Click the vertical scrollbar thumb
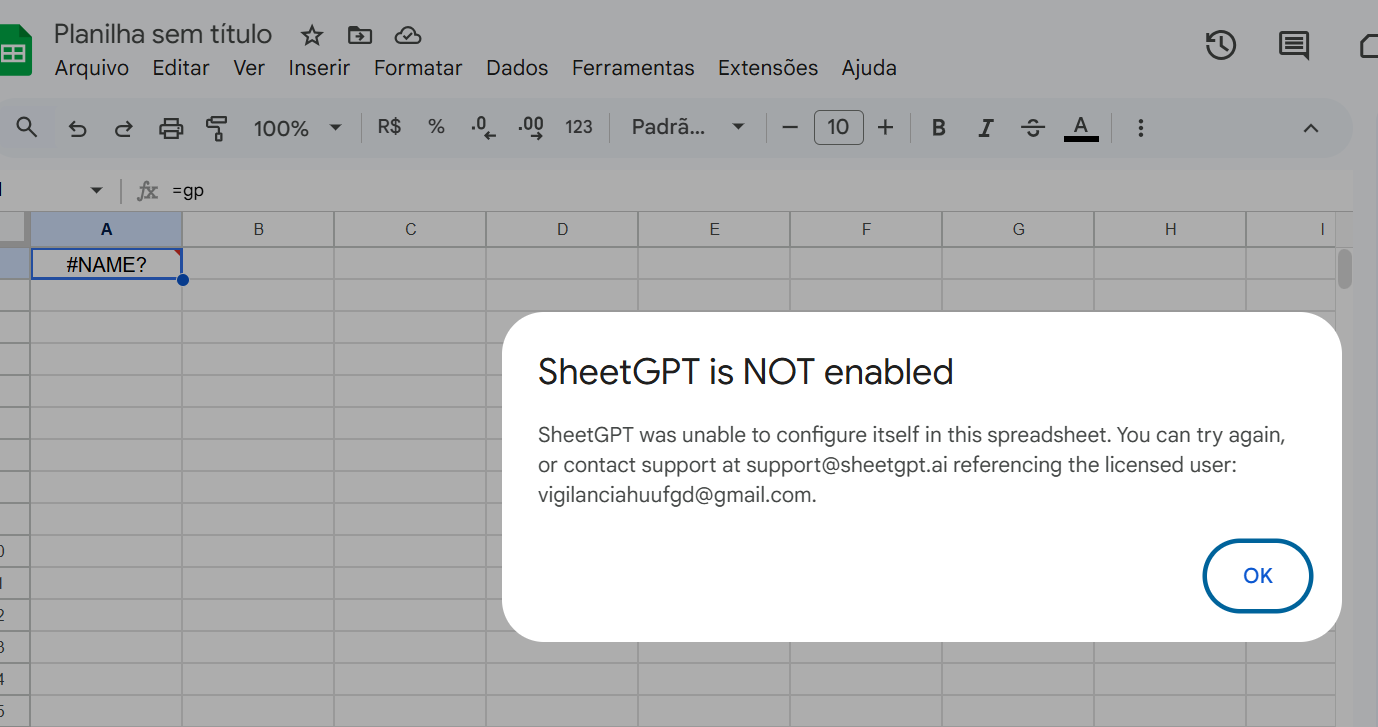The height and width of the screenshot is (727, 1378). point(1345,269)
